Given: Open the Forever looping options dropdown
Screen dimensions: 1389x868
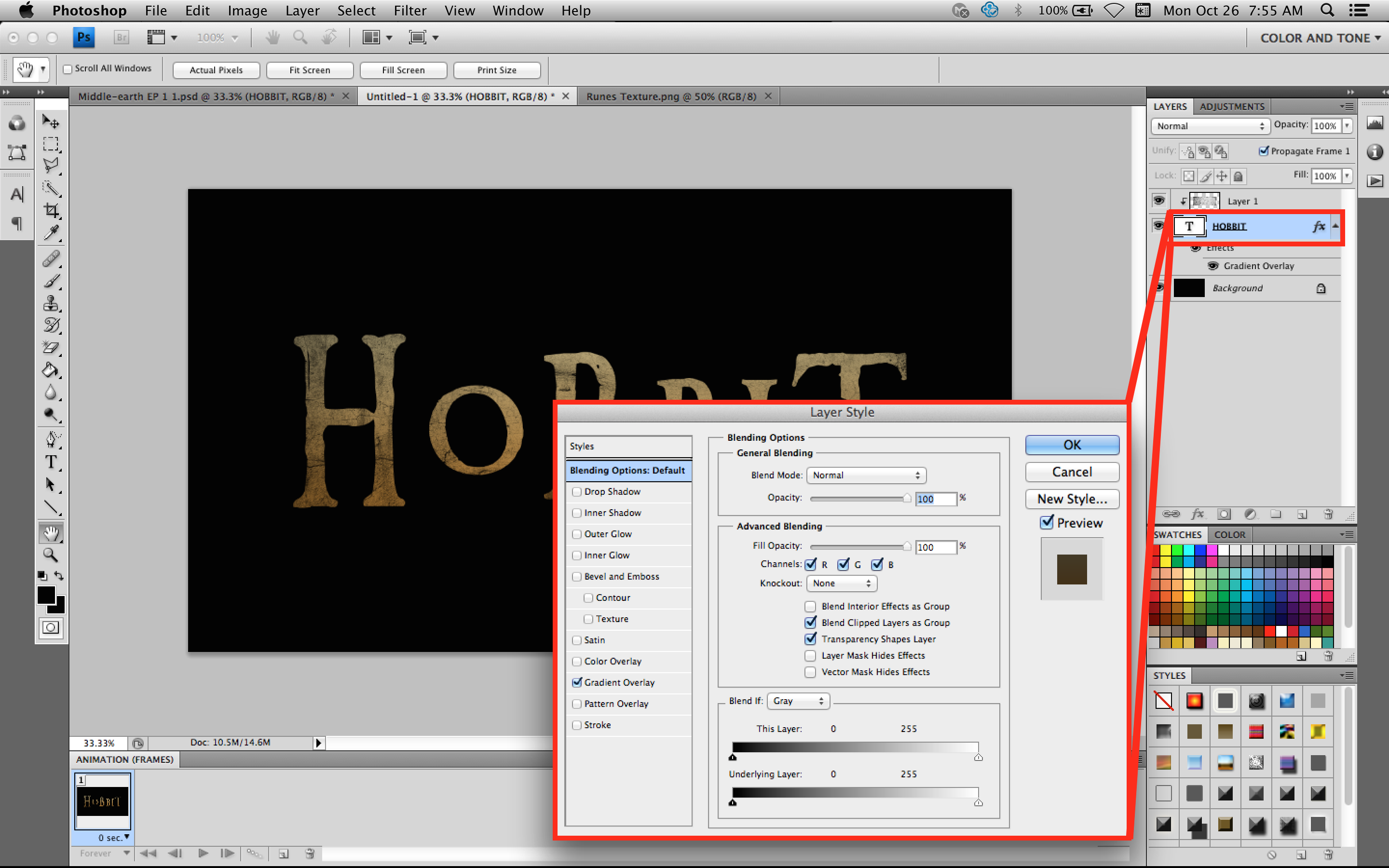Looking at the screenshot, I should tap(105, 853).
